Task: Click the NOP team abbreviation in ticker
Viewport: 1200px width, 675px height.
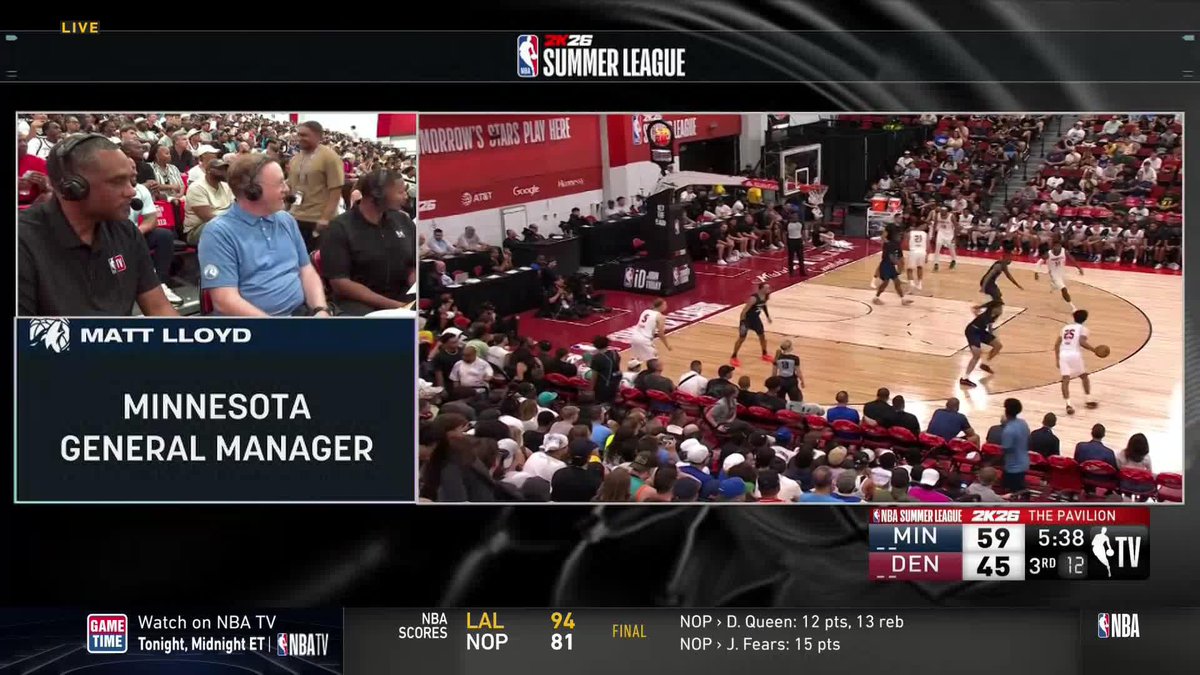Action: click(487, 642)
